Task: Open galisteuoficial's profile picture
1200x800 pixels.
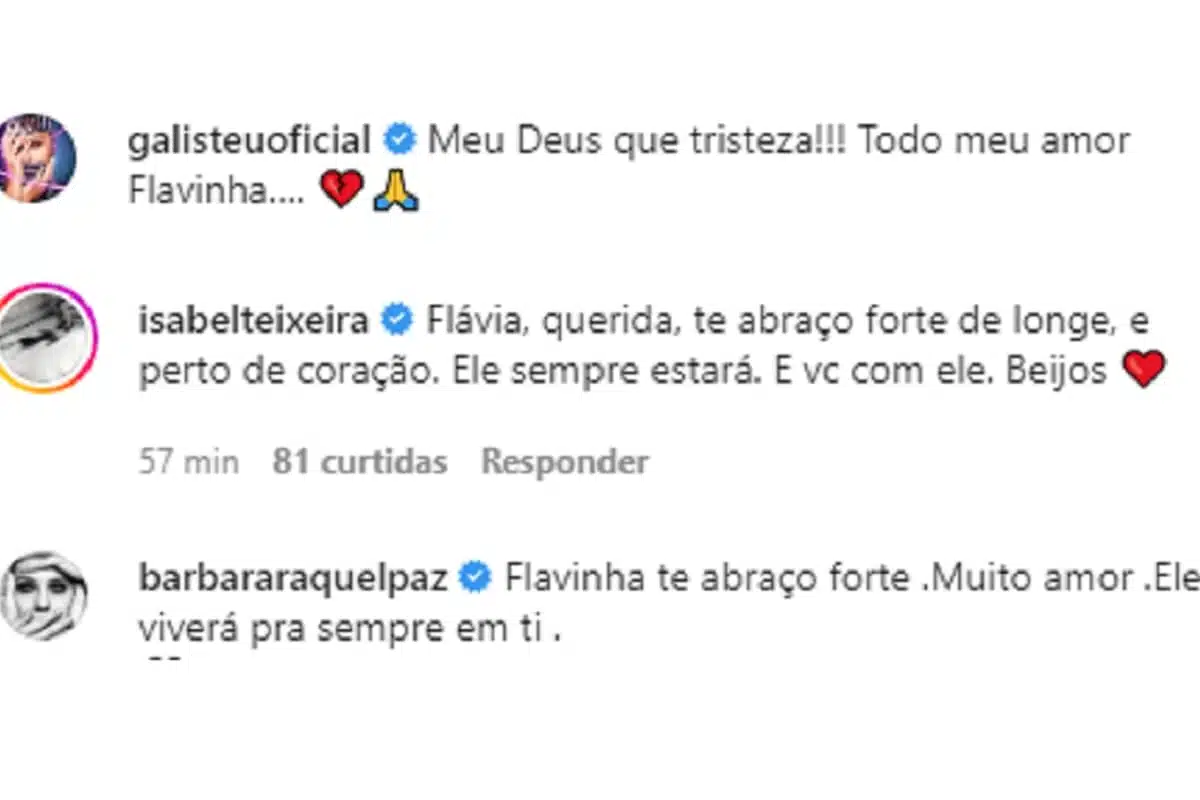Action: [x=38, y=158]
